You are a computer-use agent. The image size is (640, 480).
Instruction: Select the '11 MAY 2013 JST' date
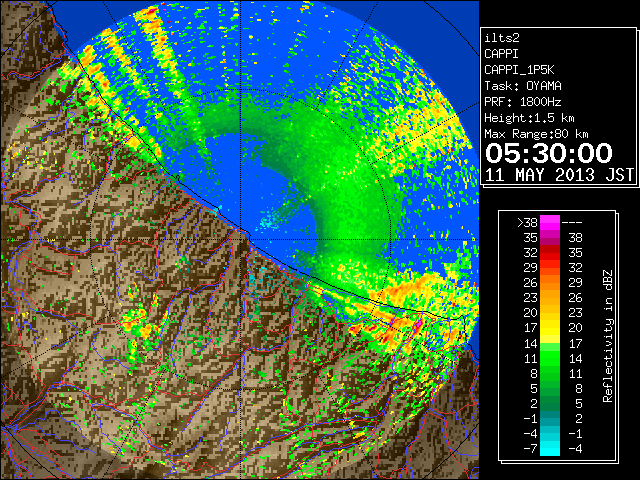point(559,175)
